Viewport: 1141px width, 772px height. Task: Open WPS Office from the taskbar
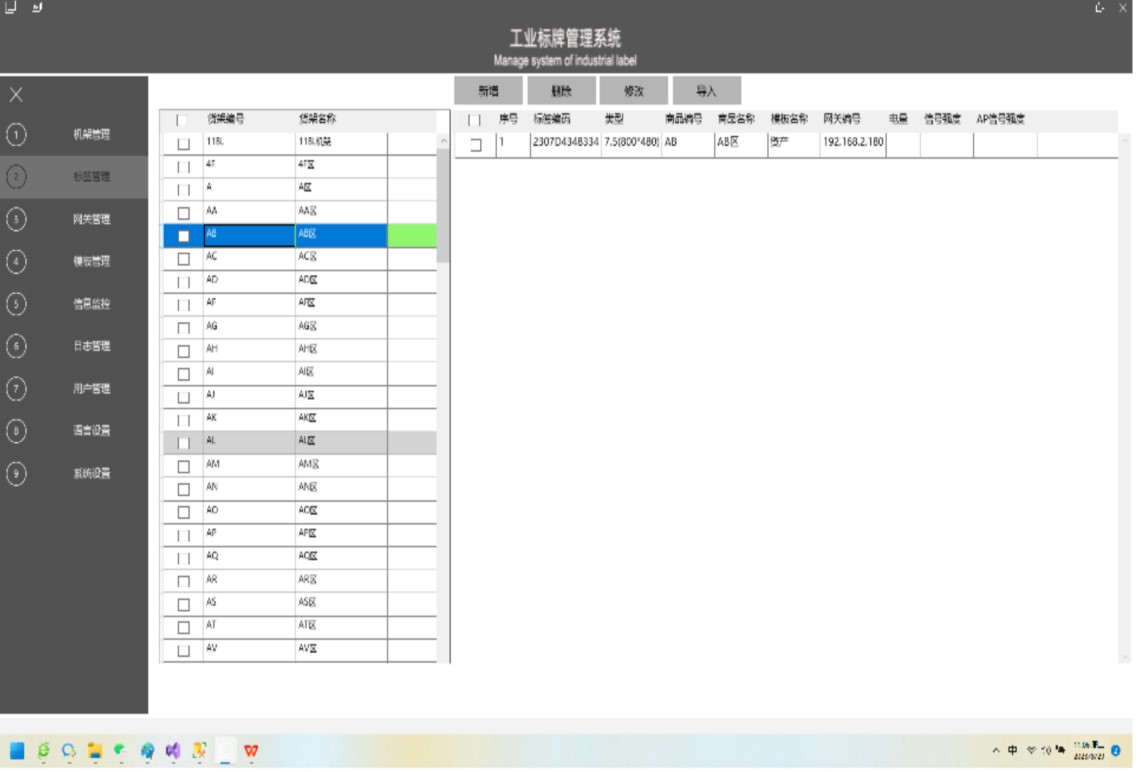251,750
